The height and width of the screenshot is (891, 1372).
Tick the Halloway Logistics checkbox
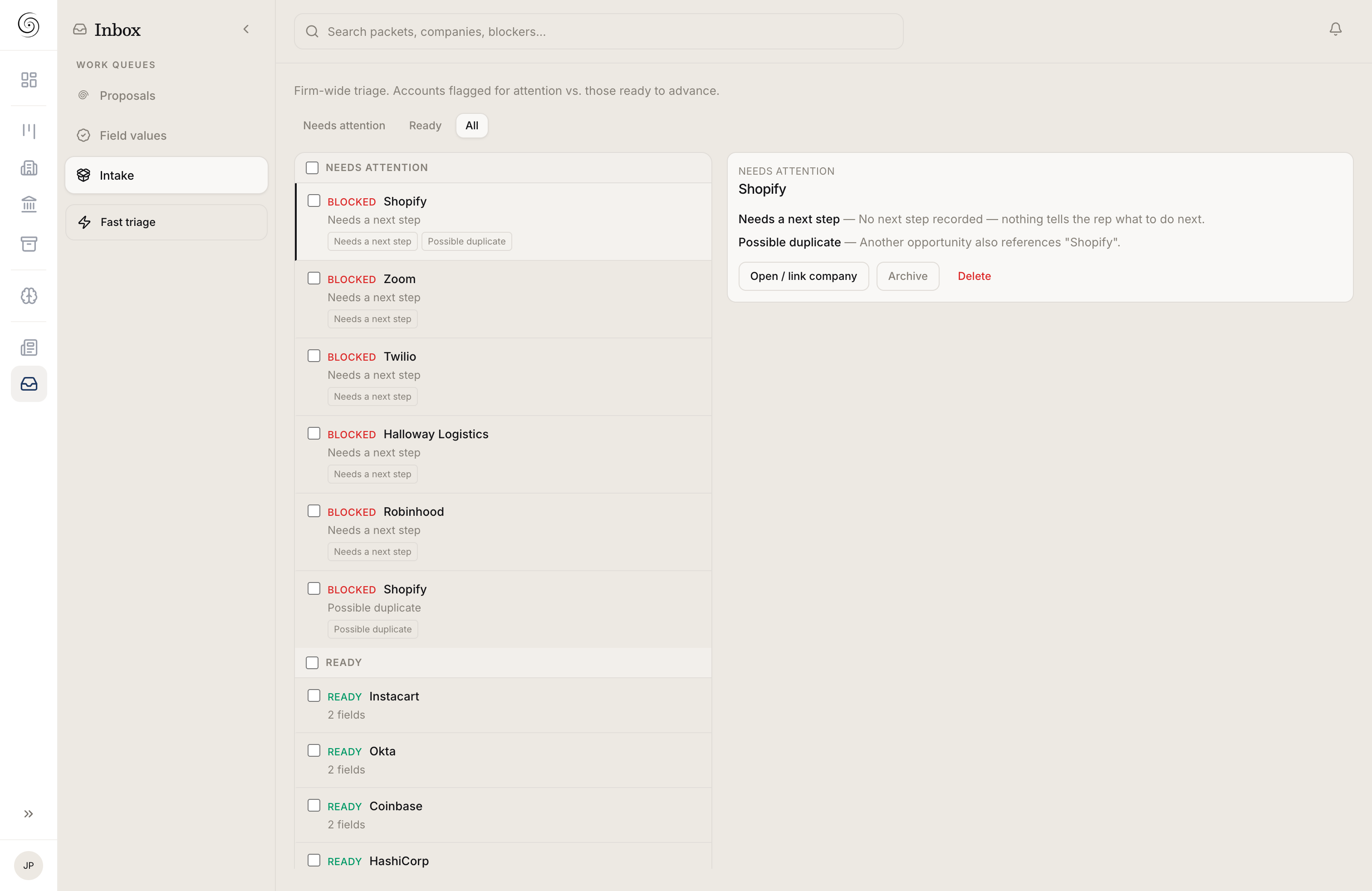[x=314, y=433]
